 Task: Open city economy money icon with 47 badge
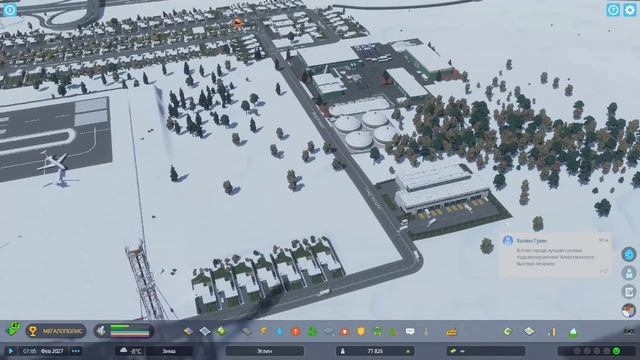(x=13, y=329)
